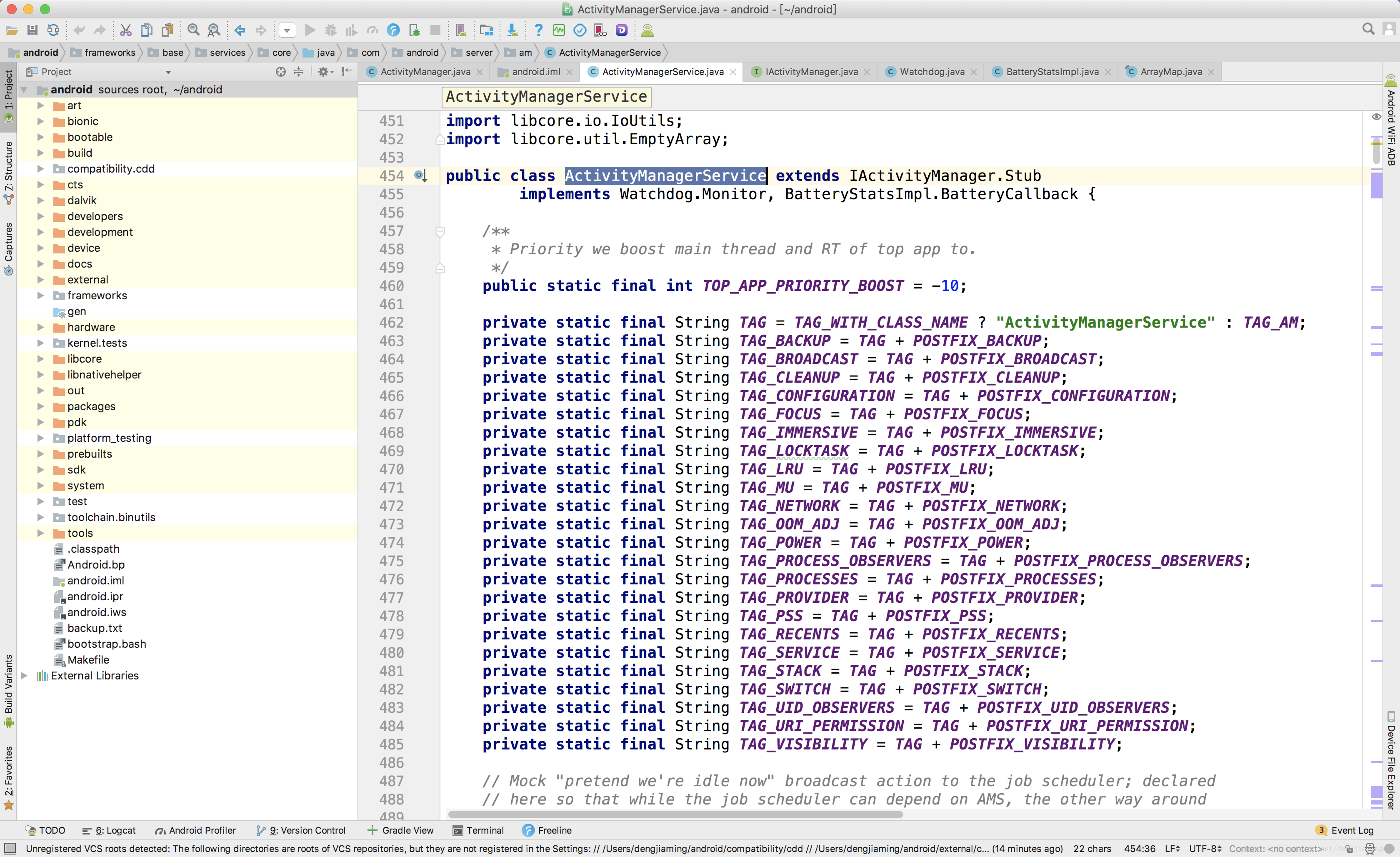Open SDK Manager download icon
Screen dimensions: 1400x857
tap(512, 30)
